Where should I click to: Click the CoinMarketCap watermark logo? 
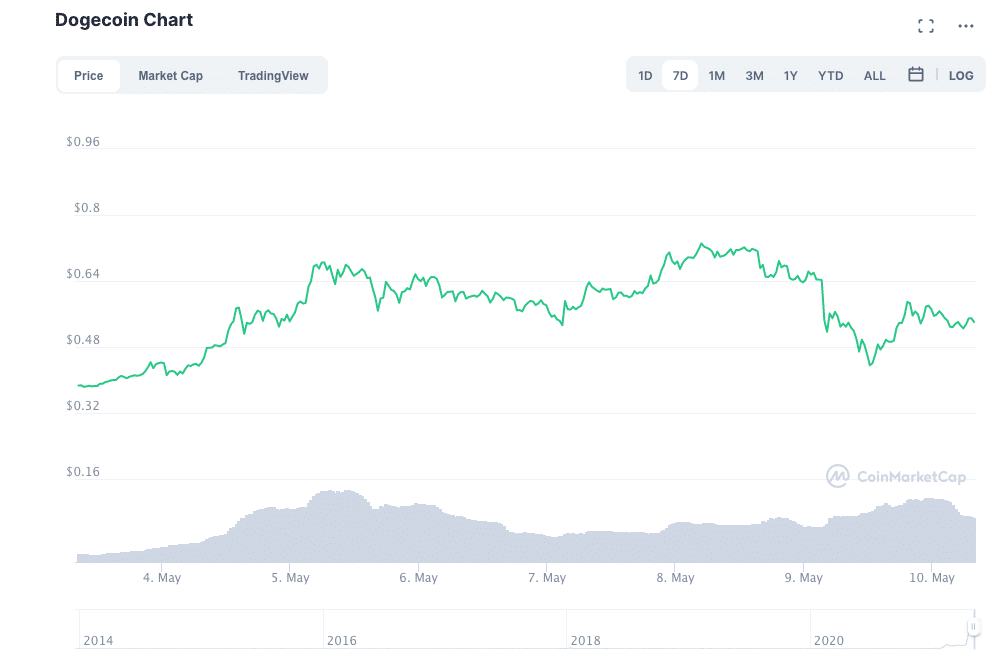(x=896, y=476)
